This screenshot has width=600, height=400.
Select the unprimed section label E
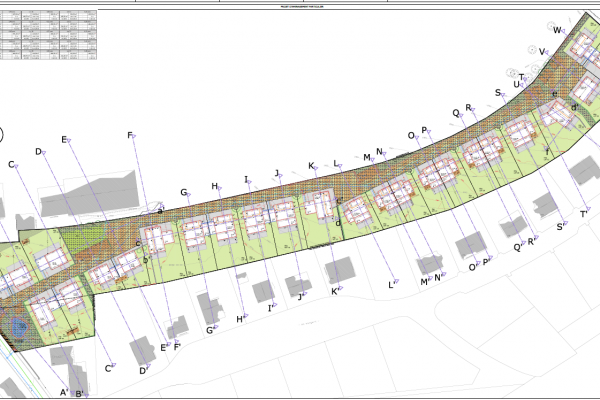[x=64, y=139]
